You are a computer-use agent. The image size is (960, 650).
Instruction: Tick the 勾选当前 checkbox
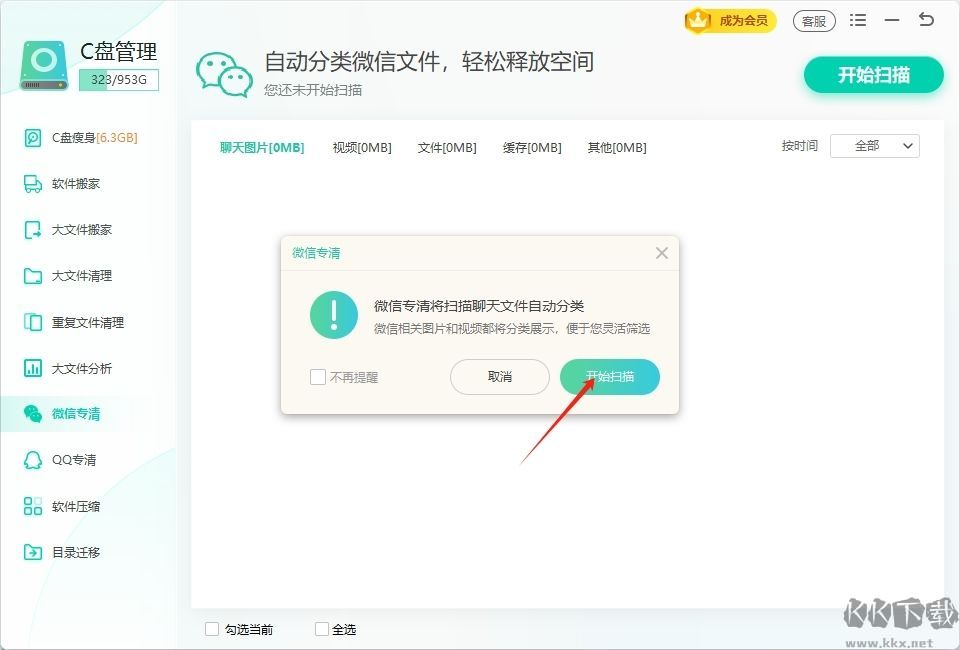click(x=212, y=629)
